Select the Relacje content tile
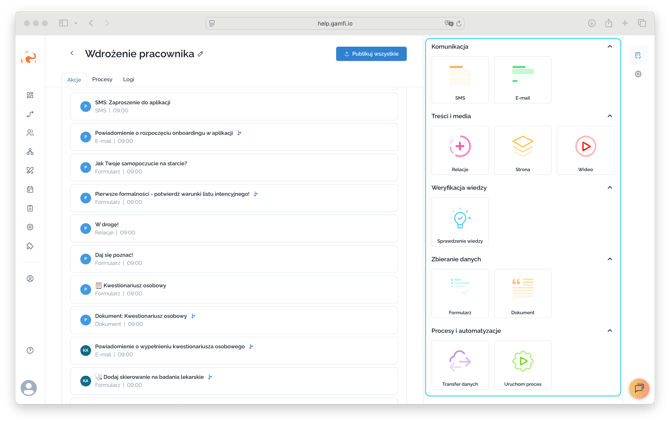Viewport: 670px width, 423px height. [460, 150]
